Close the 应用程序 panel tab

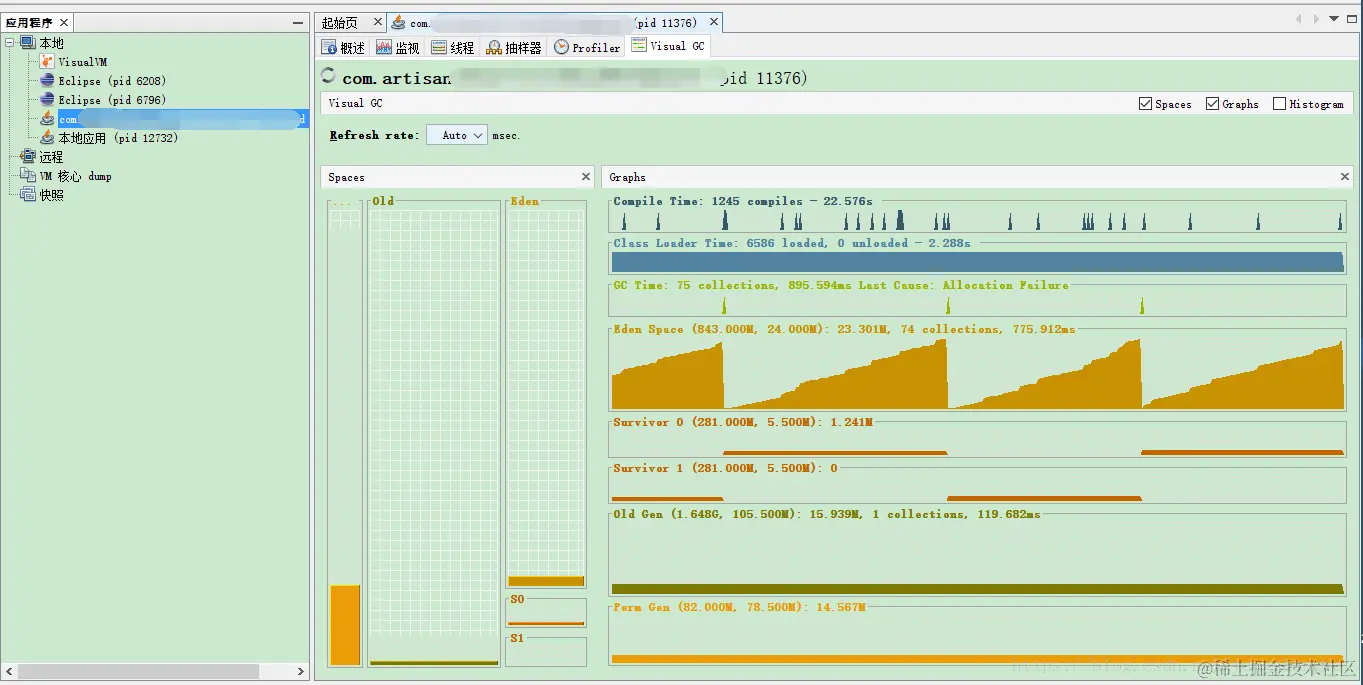point(62,22)
